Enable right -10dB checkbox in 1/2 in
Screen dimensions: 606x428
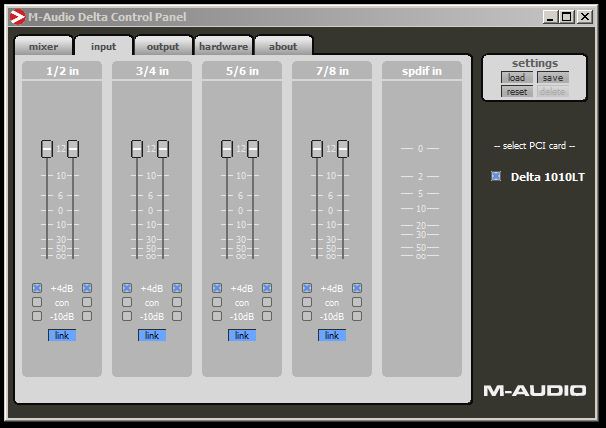(x=87, y=316)
